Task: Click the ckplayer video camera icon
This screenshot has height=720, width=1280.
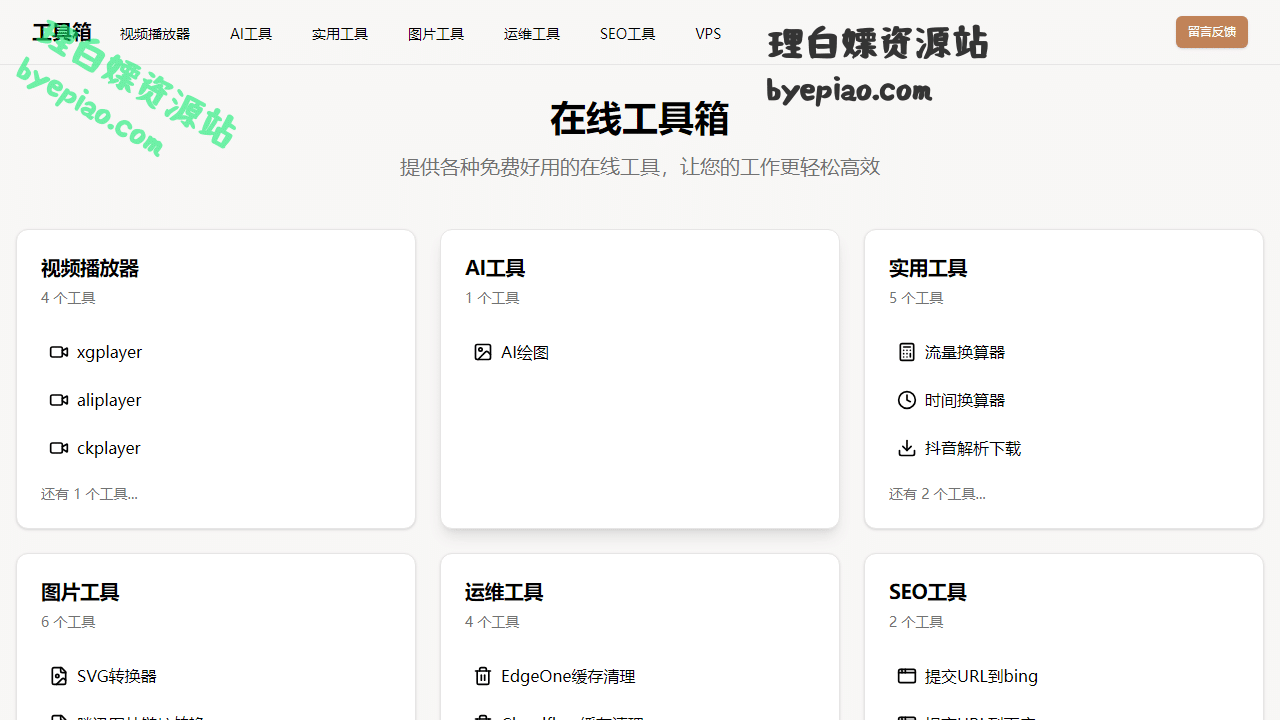Action: pos(59,448)
